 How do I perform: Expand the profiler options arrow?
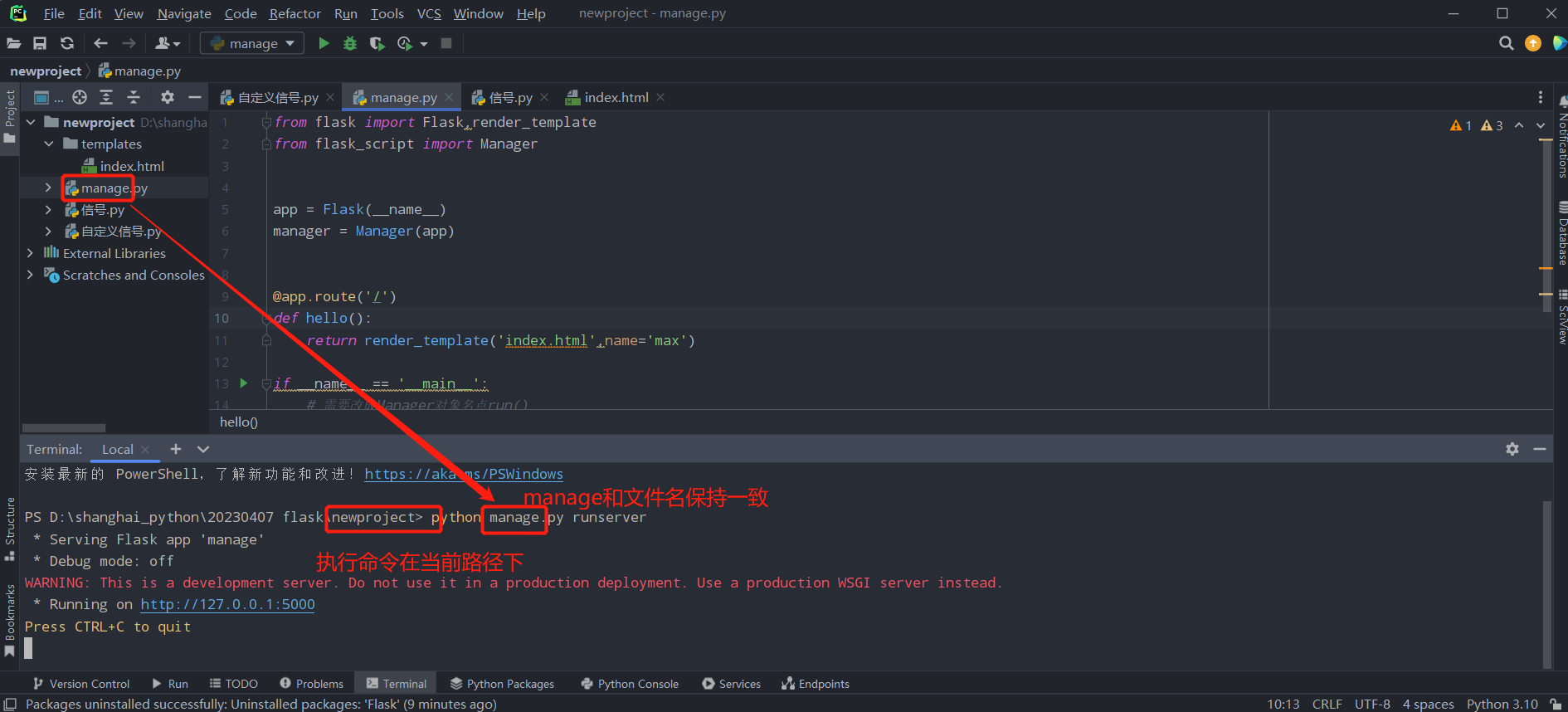coord(424,44)
